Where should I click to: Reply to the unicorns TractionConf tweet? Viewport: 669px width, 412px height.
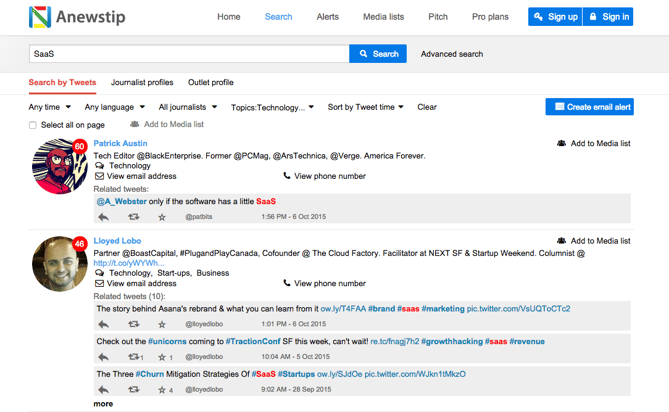click(103, 357)
